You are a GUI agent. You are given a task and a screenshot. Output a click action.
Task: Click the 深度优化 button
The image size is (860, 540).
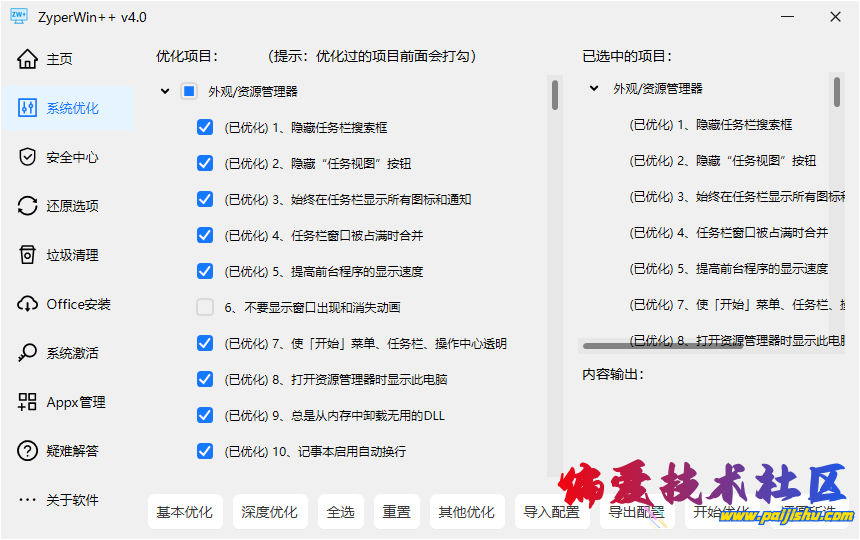[270, 512]
